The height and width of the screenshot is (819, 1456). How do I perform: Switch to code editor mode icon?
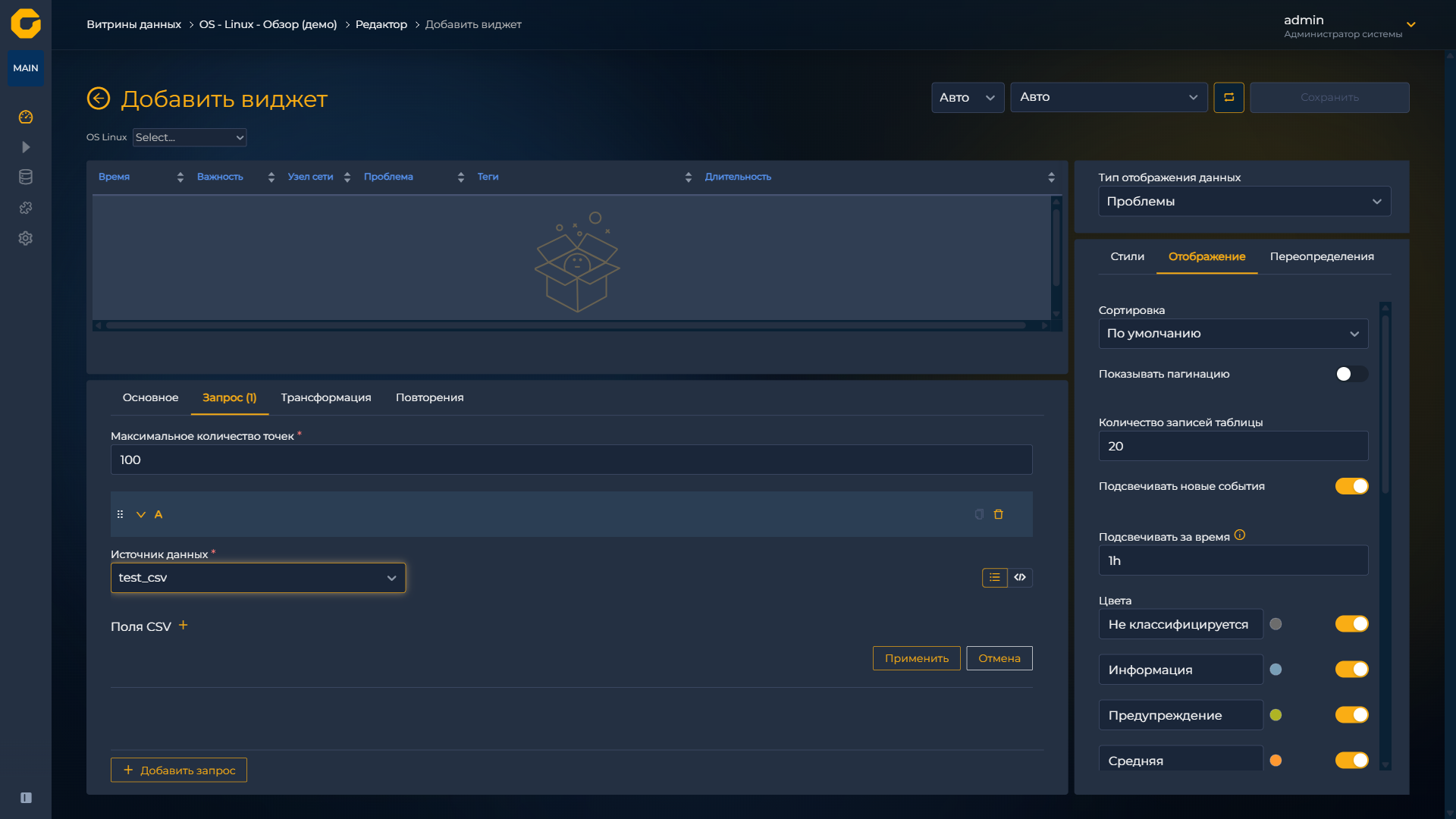point(1020,578)
